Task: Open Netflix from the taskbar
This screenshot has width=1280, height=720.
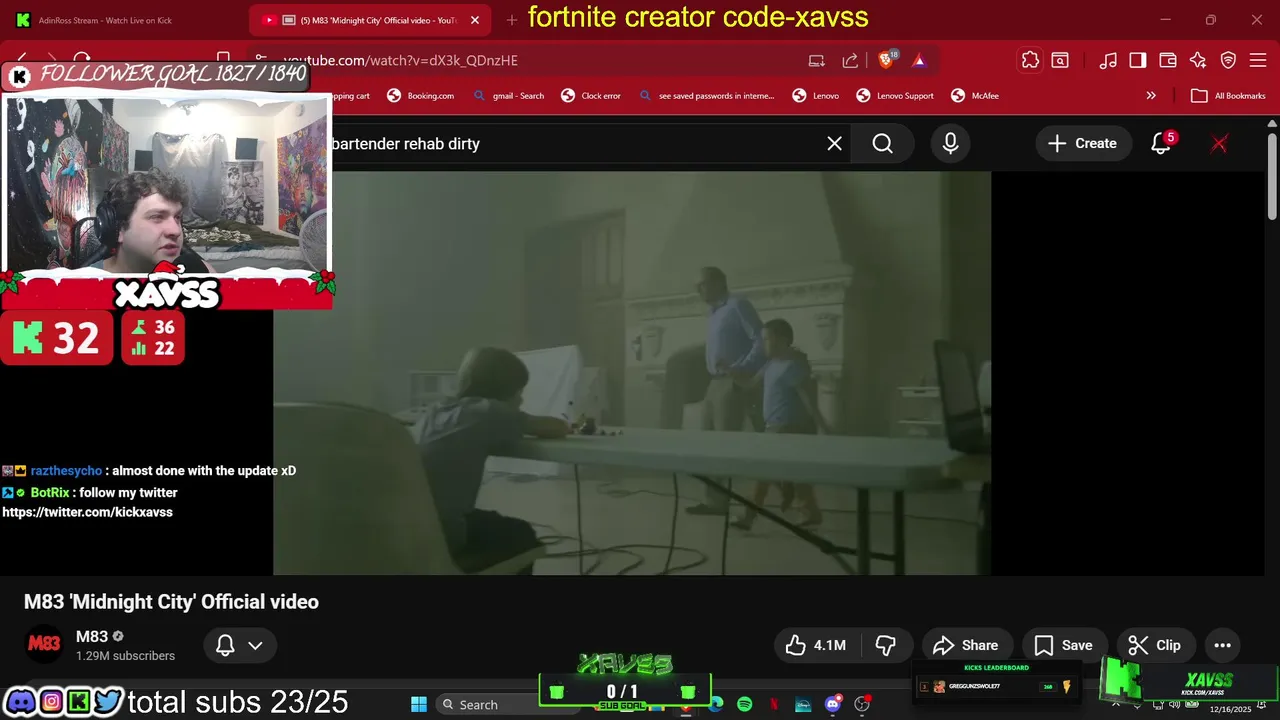Action: click(774, 704)
